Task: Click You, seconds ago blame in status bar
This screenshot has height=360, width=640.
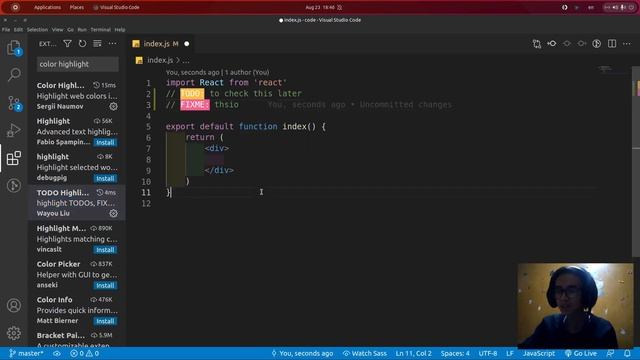Action: tap(302, 353)
